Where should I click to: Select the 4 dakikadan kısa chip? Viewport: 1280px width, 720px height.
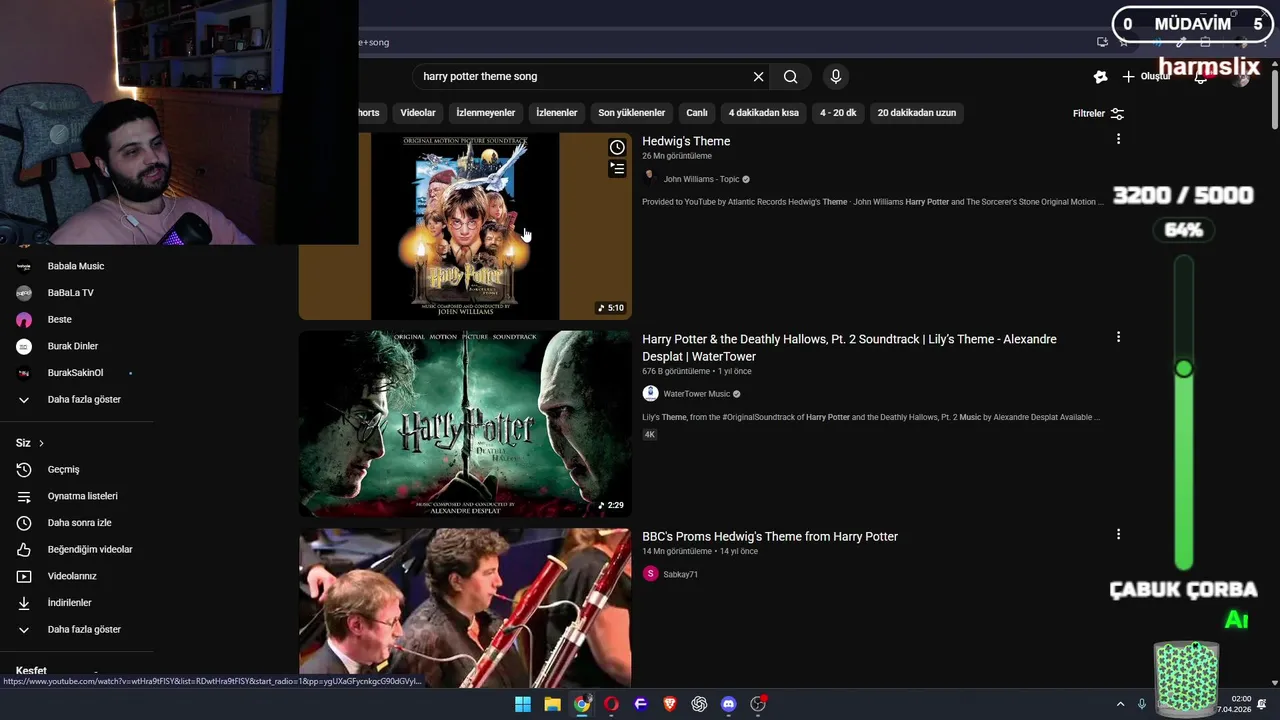pos(764,113)
